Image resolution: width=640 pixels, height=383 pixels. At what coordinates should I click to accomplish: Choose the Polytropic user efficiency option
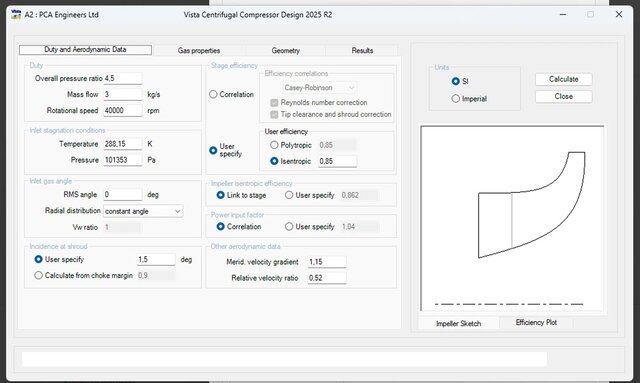tap(274, 145)
